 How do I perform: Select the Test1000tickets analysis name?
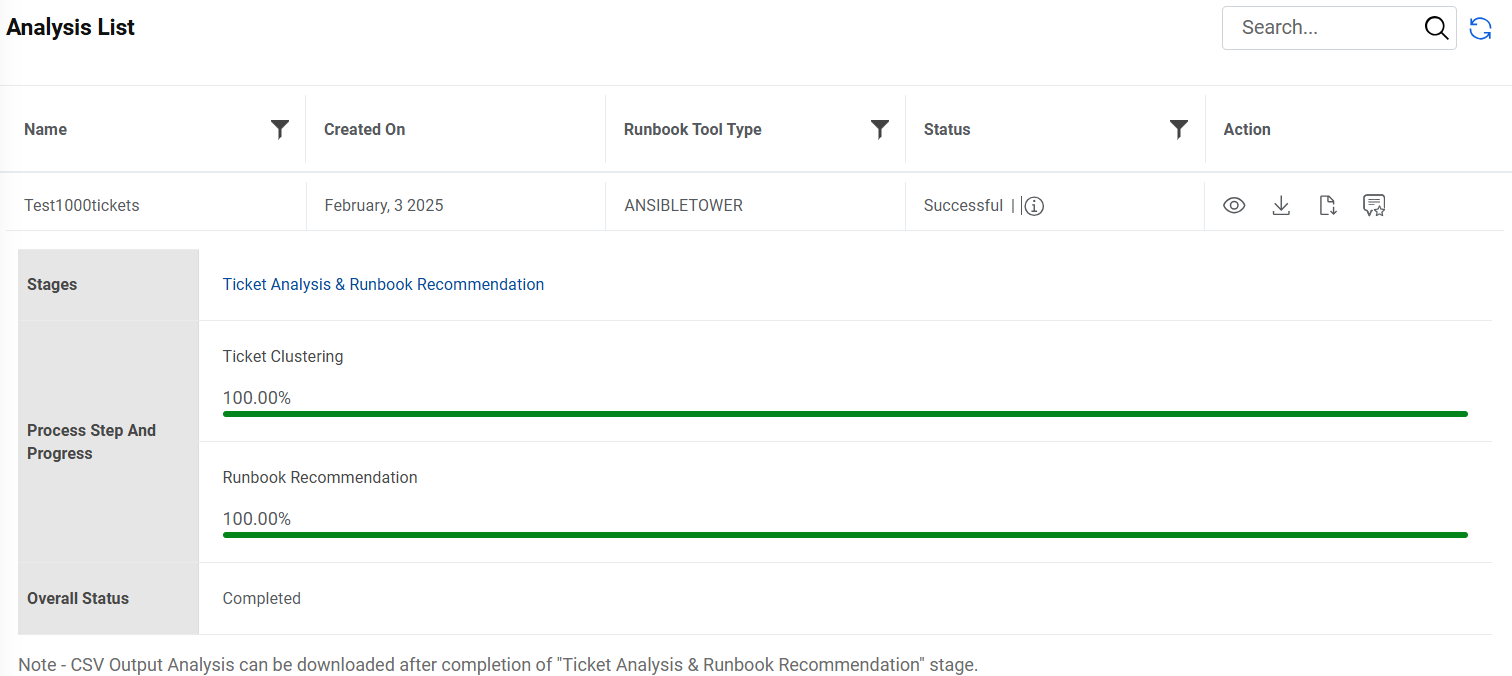point(82,206)
